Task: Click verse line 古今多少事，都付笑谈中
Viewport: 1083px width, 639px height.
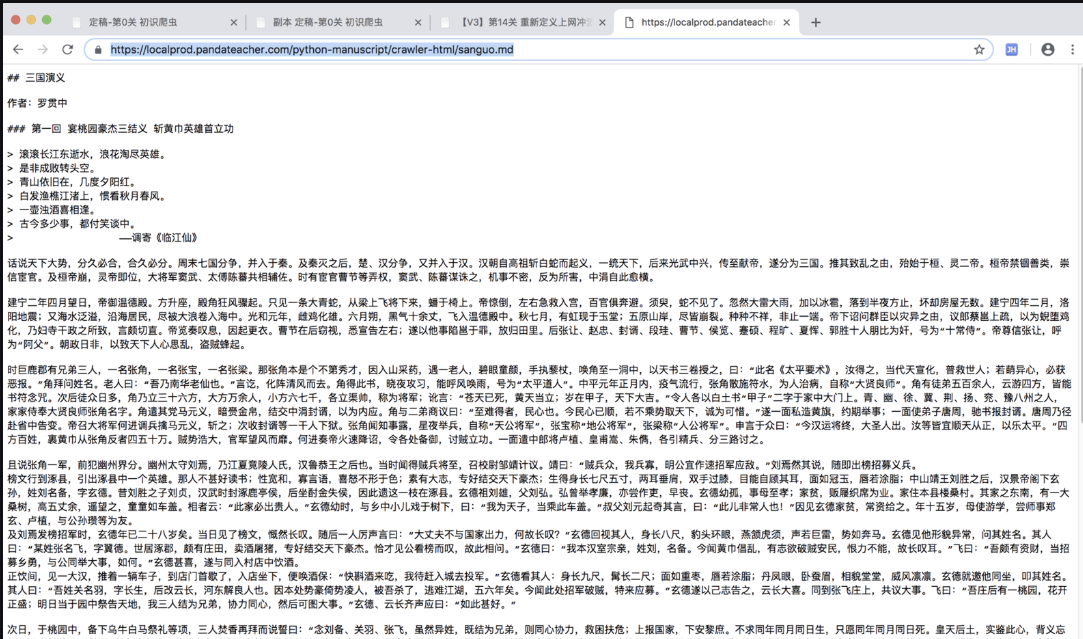Action: 72,223
